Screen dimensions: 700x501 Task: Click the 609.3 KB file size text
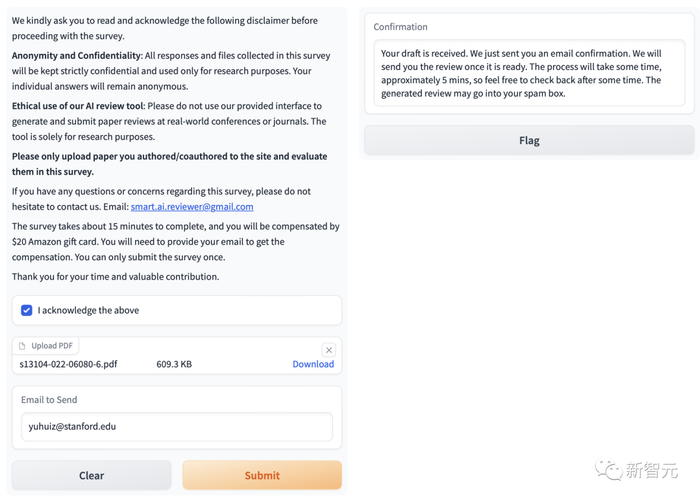point(174,364)
